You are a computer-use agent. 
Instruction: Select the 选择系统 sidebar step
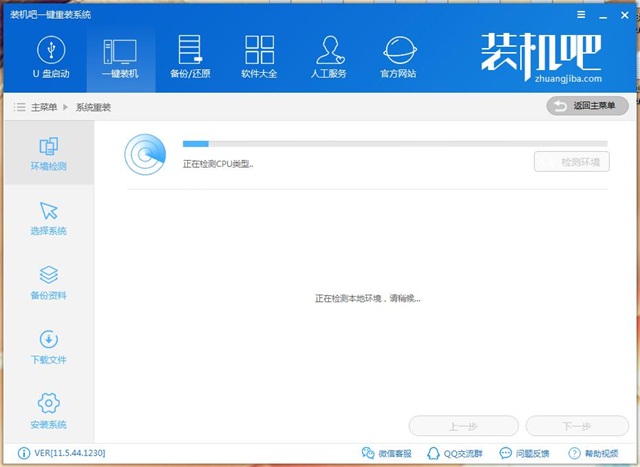pos(48,218)
